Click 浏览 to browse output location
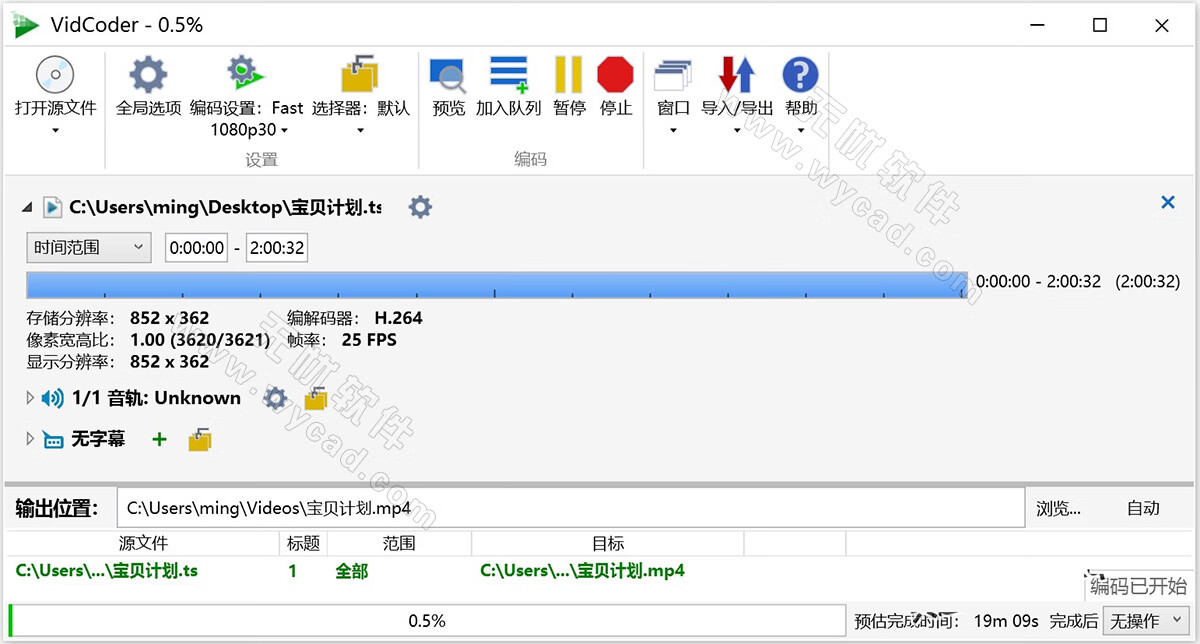The image size is (1200, 644). point(1059,508)
